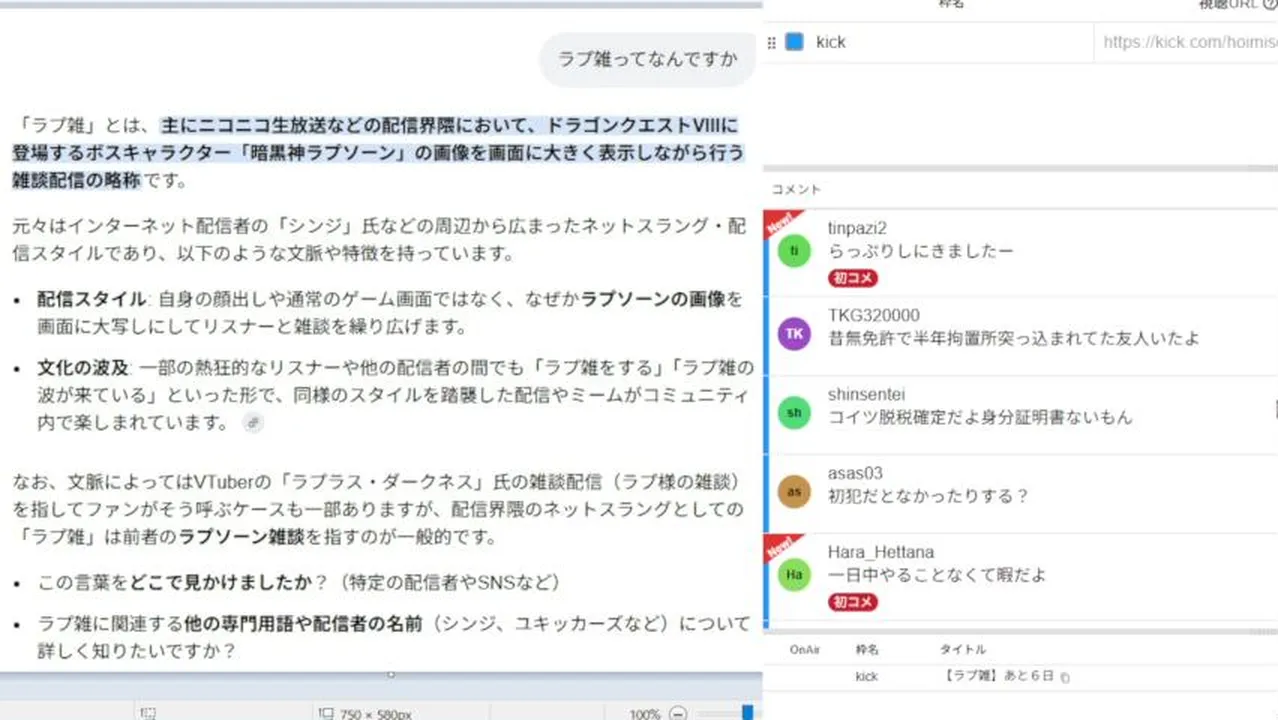Grab the drag handle beside kick row
Screen dimensions: 1278x720
click(771, 43)
